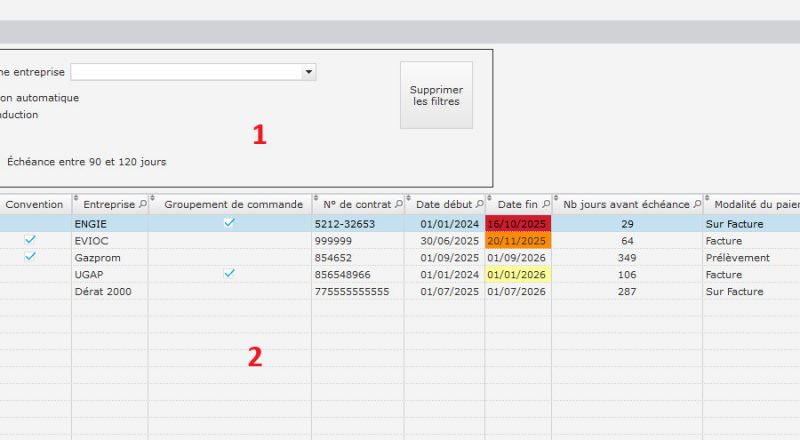
Task: Uncheck Groupement de commande for UGAP
Action: click(229, 274)
